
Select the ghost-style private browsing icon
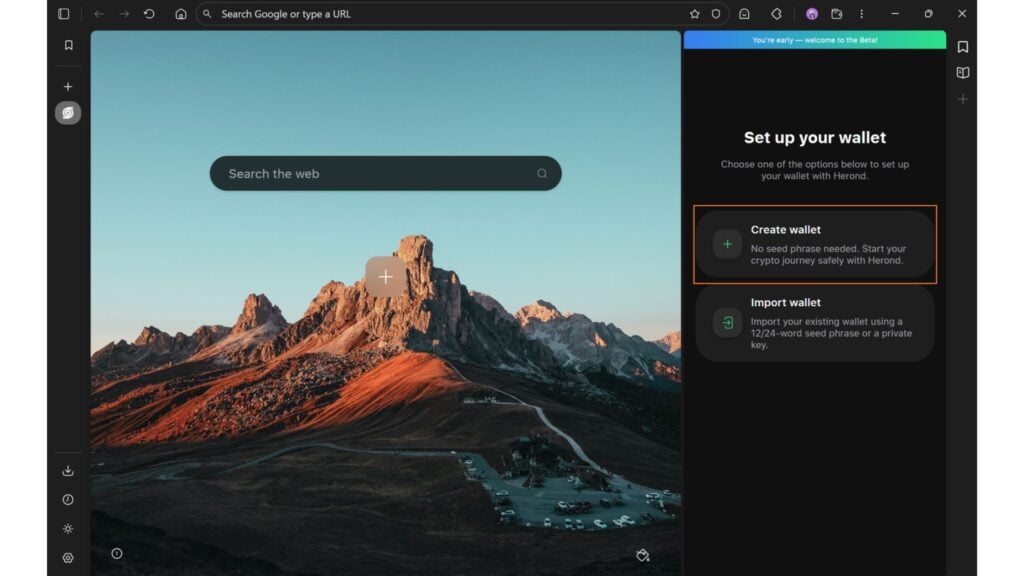745,14
